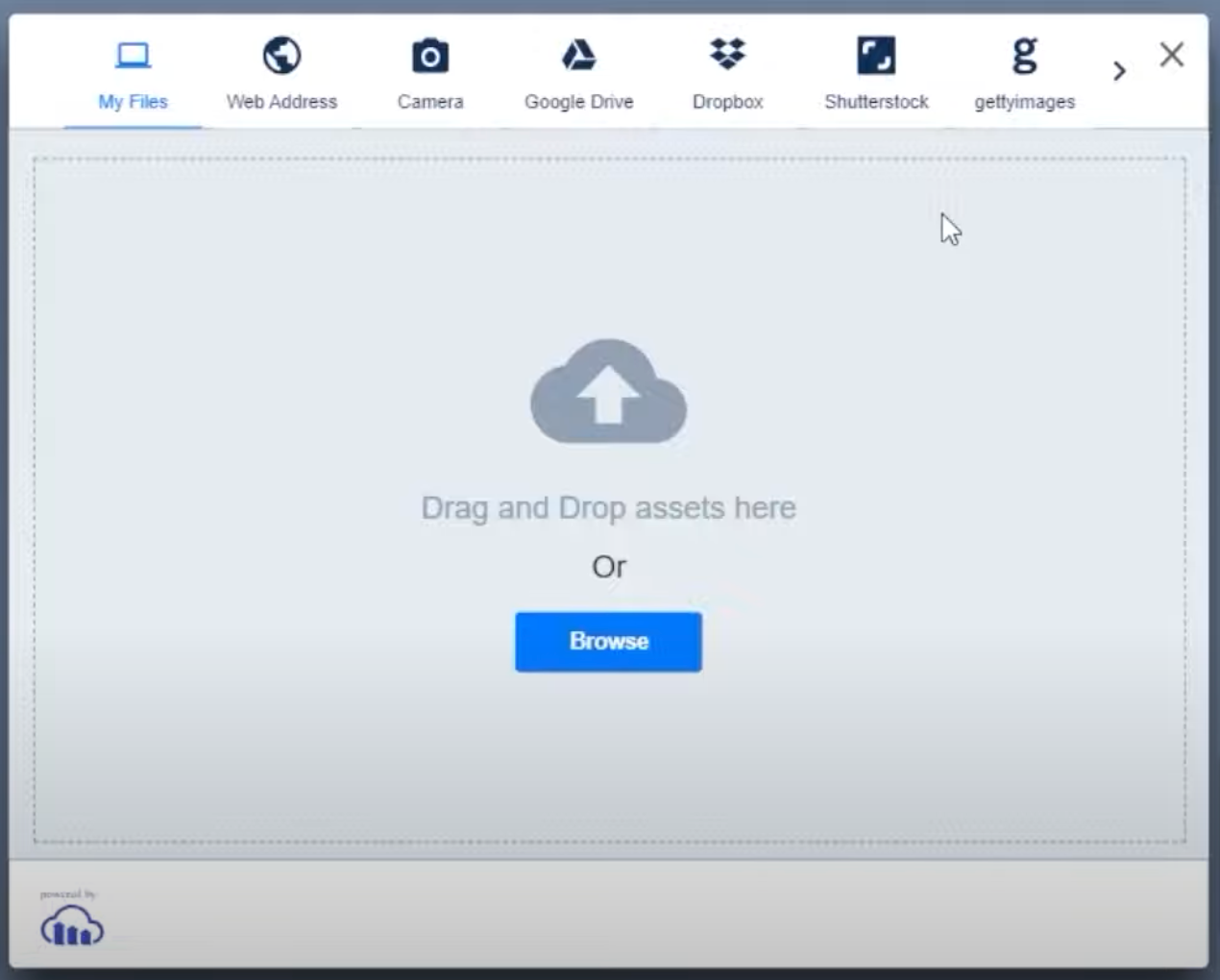Dismiss the upload dialog with X
This screenshot has width=1220, height=980.
pyautogui.click(x=1171, y=56)
